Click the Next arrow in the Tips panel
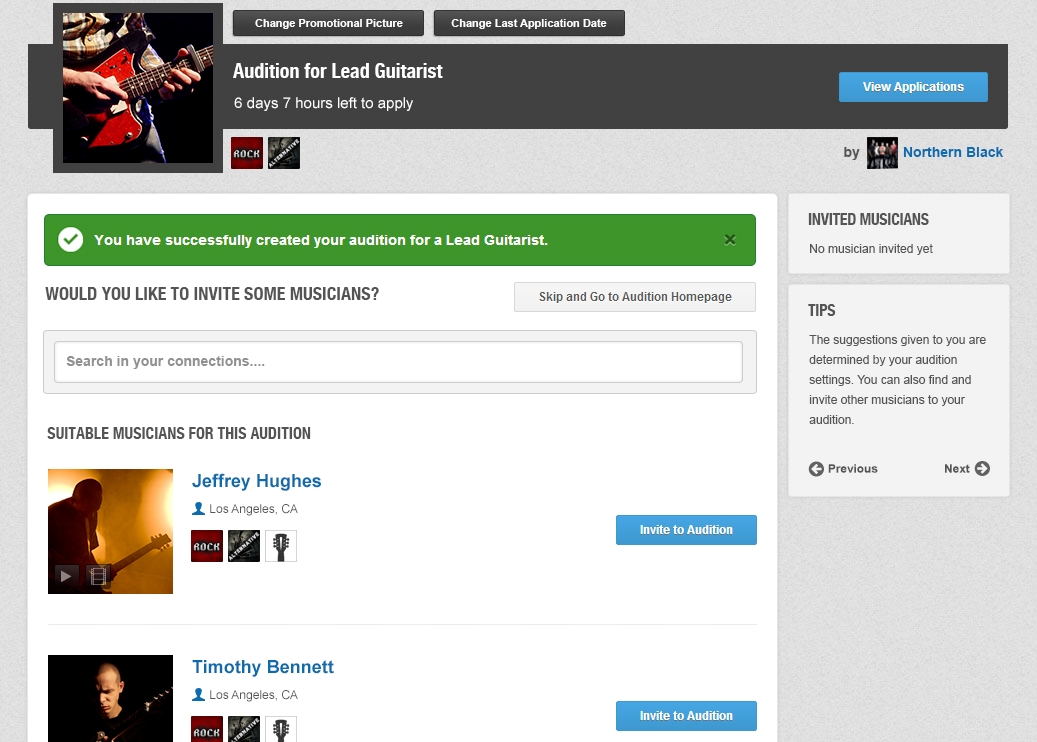The width and height of the screenshot is (1037, 742). (985, 468)
